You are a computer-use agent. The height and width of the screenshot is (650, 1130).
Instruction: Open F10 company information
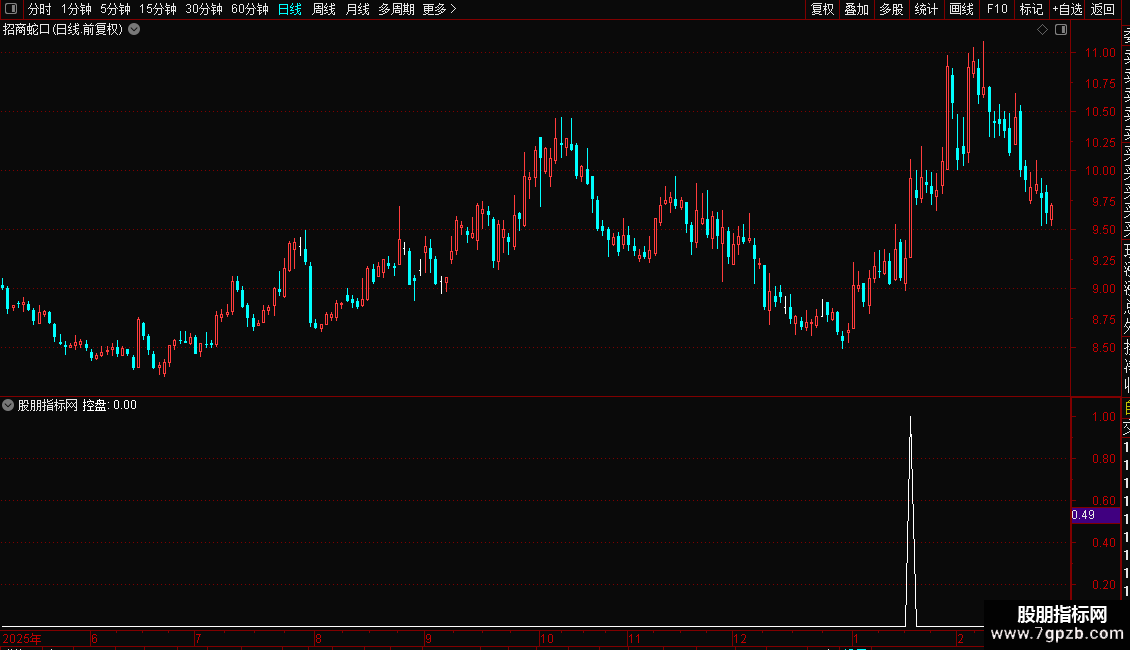(997, 9)
